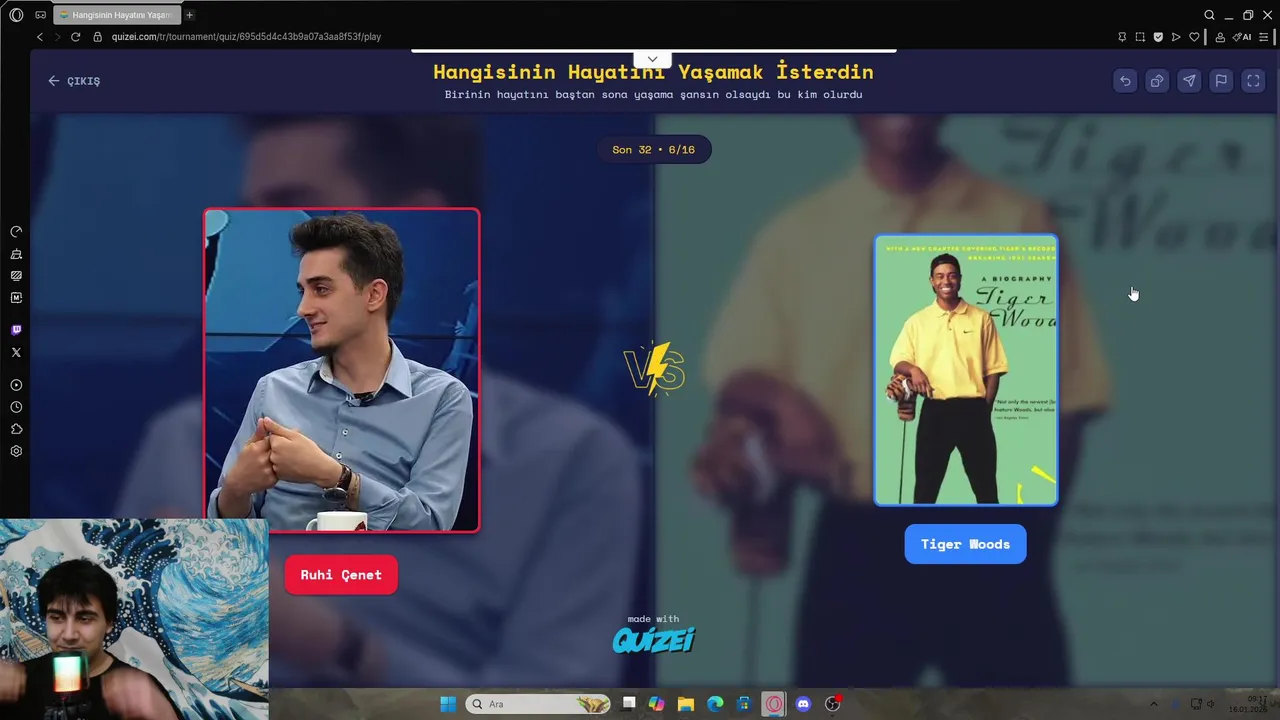This screenshot has width=1280, height=720.
Task: Open X (Twitter) panel in sidebar
Action: pyautogui.click(x=16, y=352)
